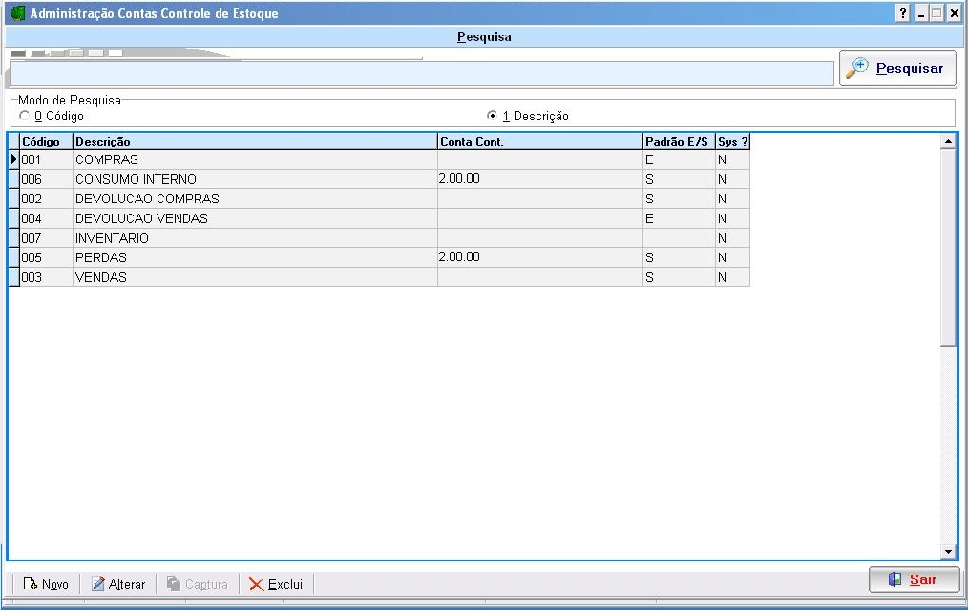Viewport: 968px width, 610px height.
Task: Select the Código search mode radio
Action: click(x=25, y=116)
